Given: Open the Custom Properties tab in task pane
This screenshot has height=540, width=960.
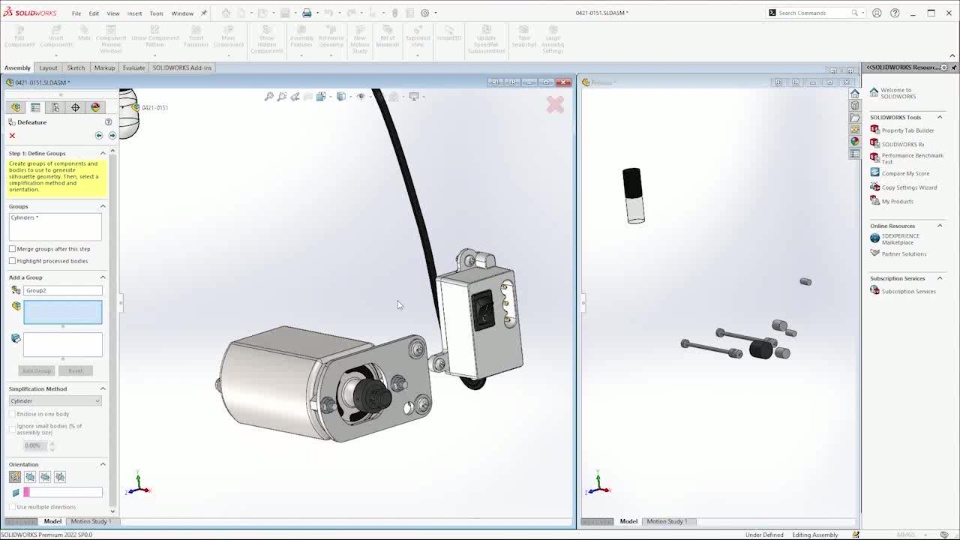Looking at the screenshot, I should point(855,154).
